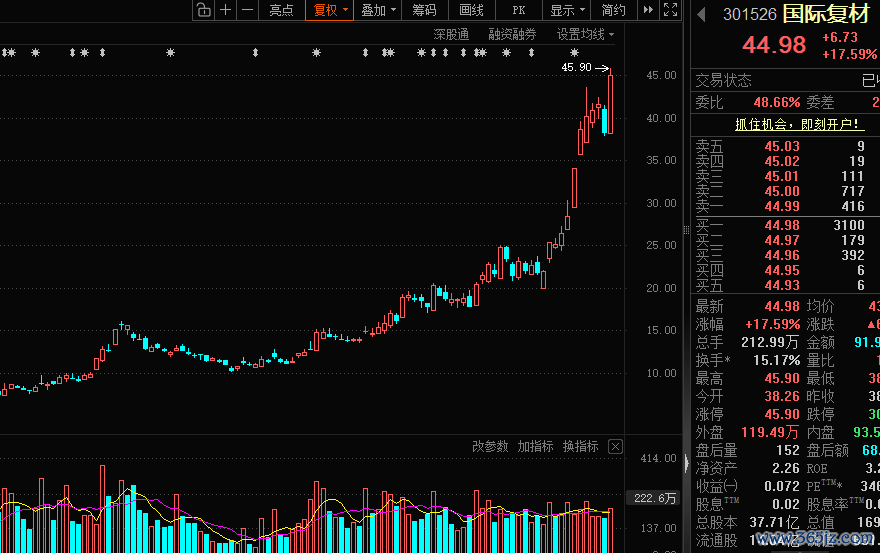Zoom in the chart with the plus icon
Screen dimensions: 880x553
(226, 10)
